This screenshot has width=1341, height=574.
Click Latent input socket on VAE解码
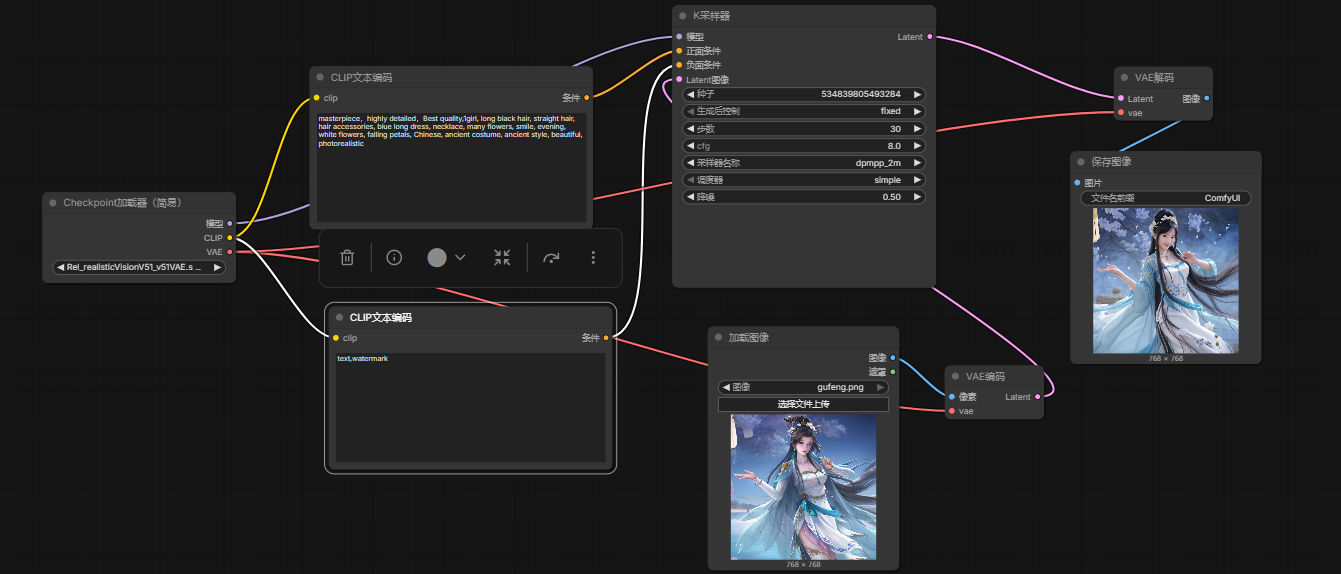tap(1121, 99)
